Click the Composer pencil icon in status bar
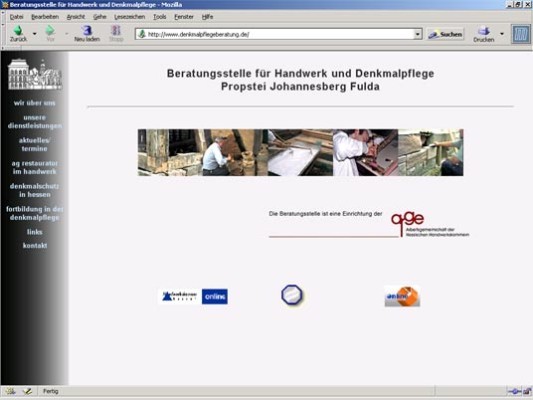Viewport: 533px width, 400px height. click(27, 391)
